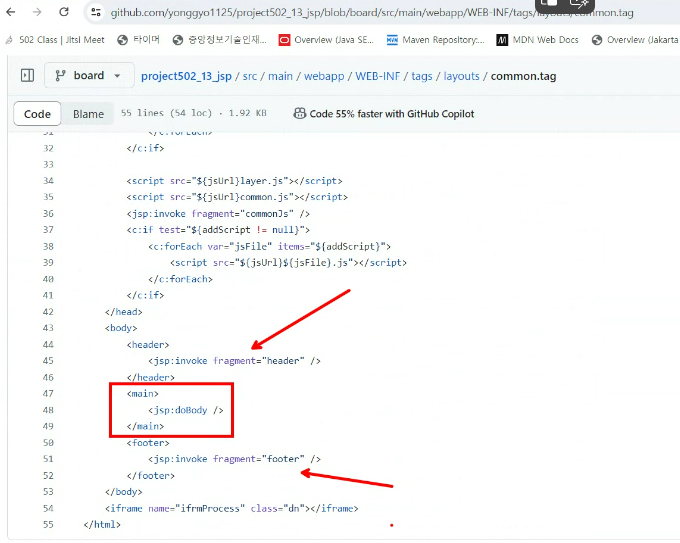
Task: Click the git branch icon beside board
Action: (x=60, y=76)
